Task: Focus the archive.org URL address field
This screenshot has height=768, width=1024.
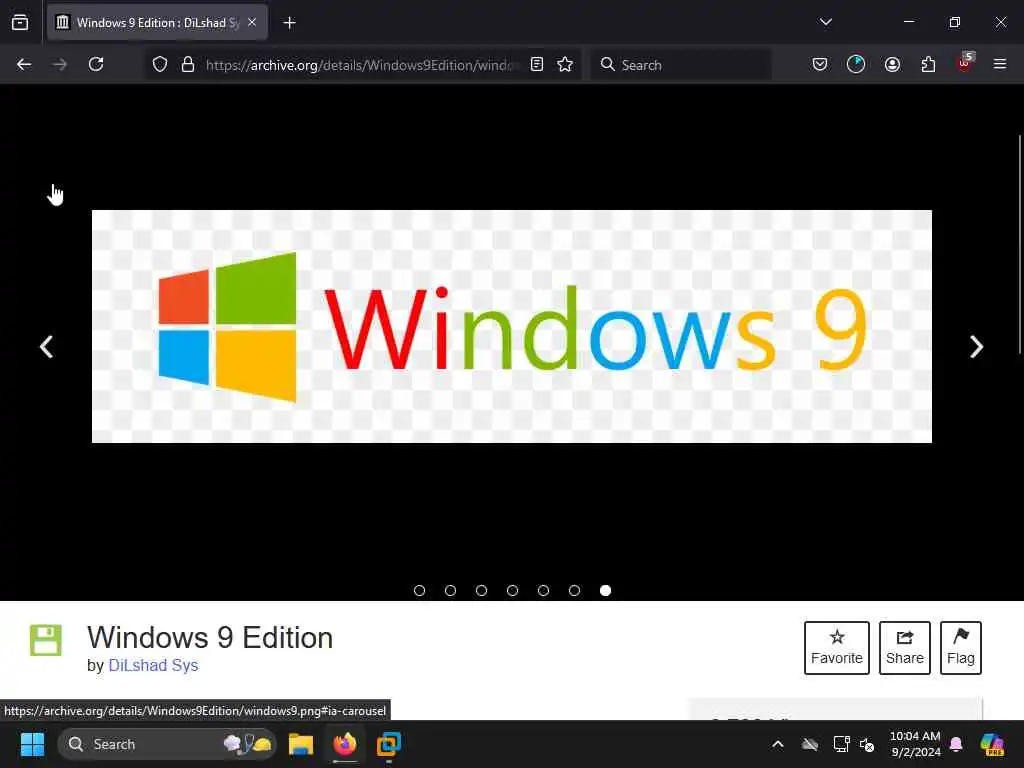Action: click(x=362, y=65)
